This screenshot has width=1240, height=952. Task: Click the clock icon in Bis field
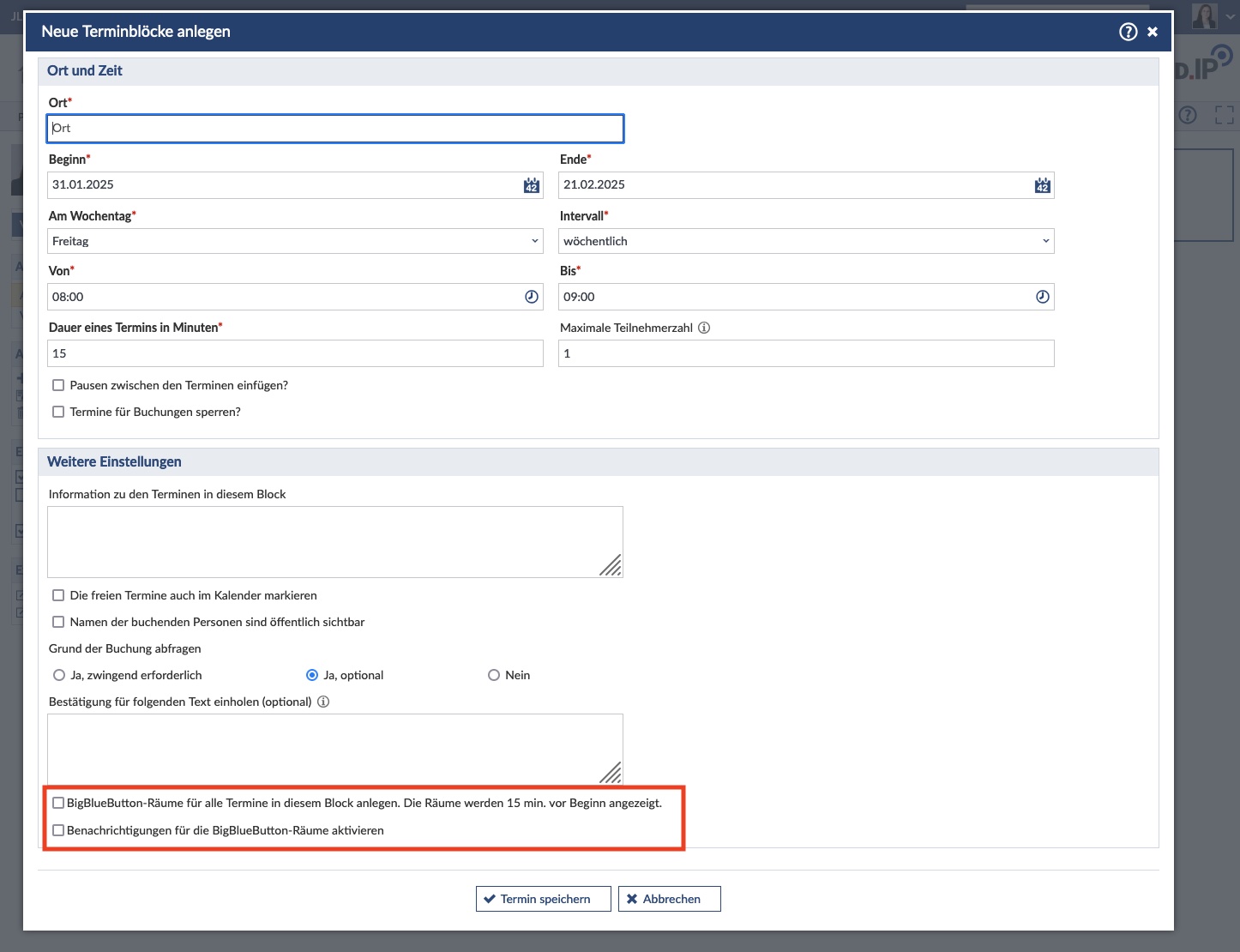click(x=1042, y=297)
